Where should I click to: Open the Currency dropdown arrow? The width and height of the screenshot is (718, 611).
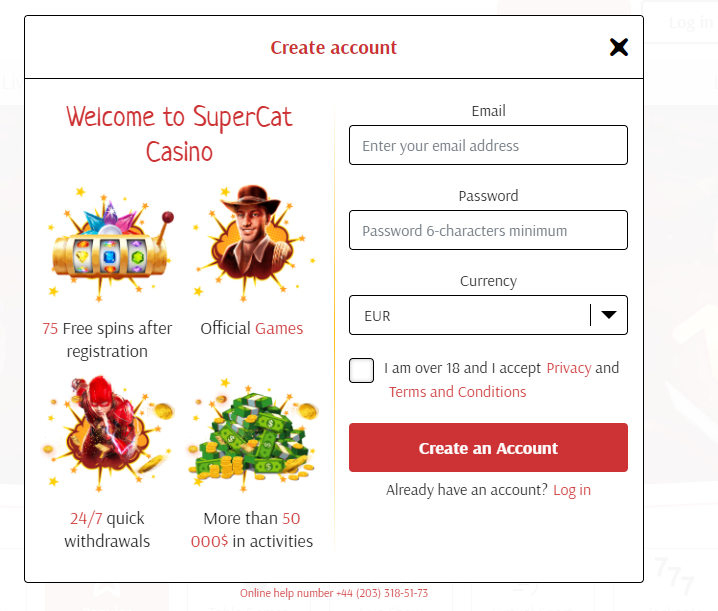pos(608,316)
